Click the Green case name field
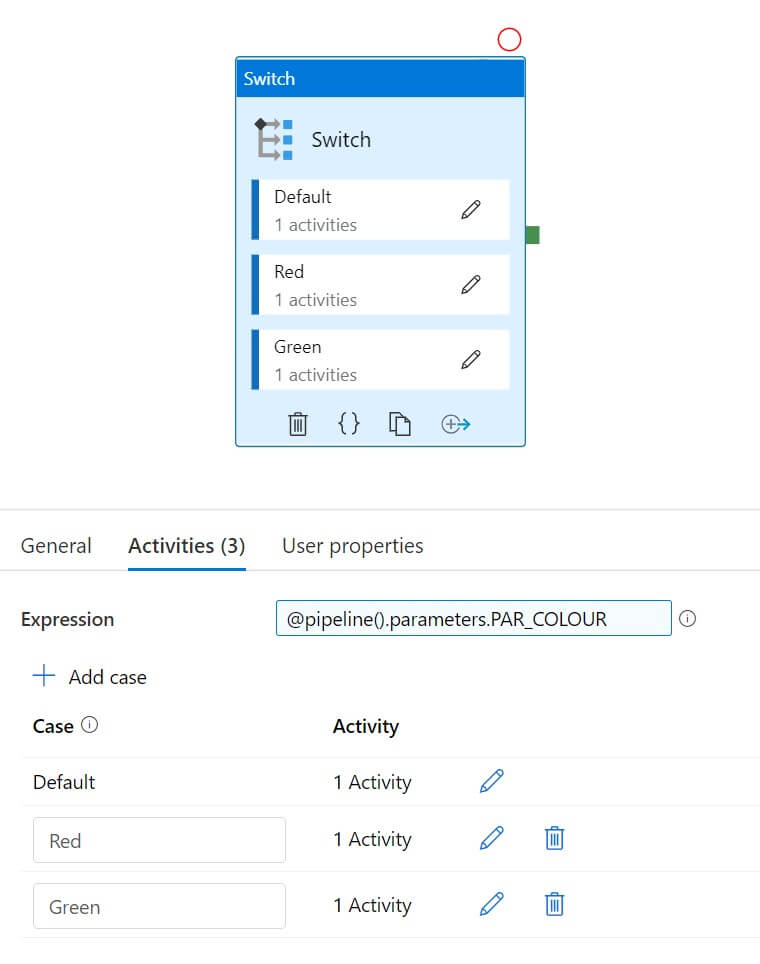Viewport: 760px width, 964px height. pyautogui.click(x=159, y=906)
